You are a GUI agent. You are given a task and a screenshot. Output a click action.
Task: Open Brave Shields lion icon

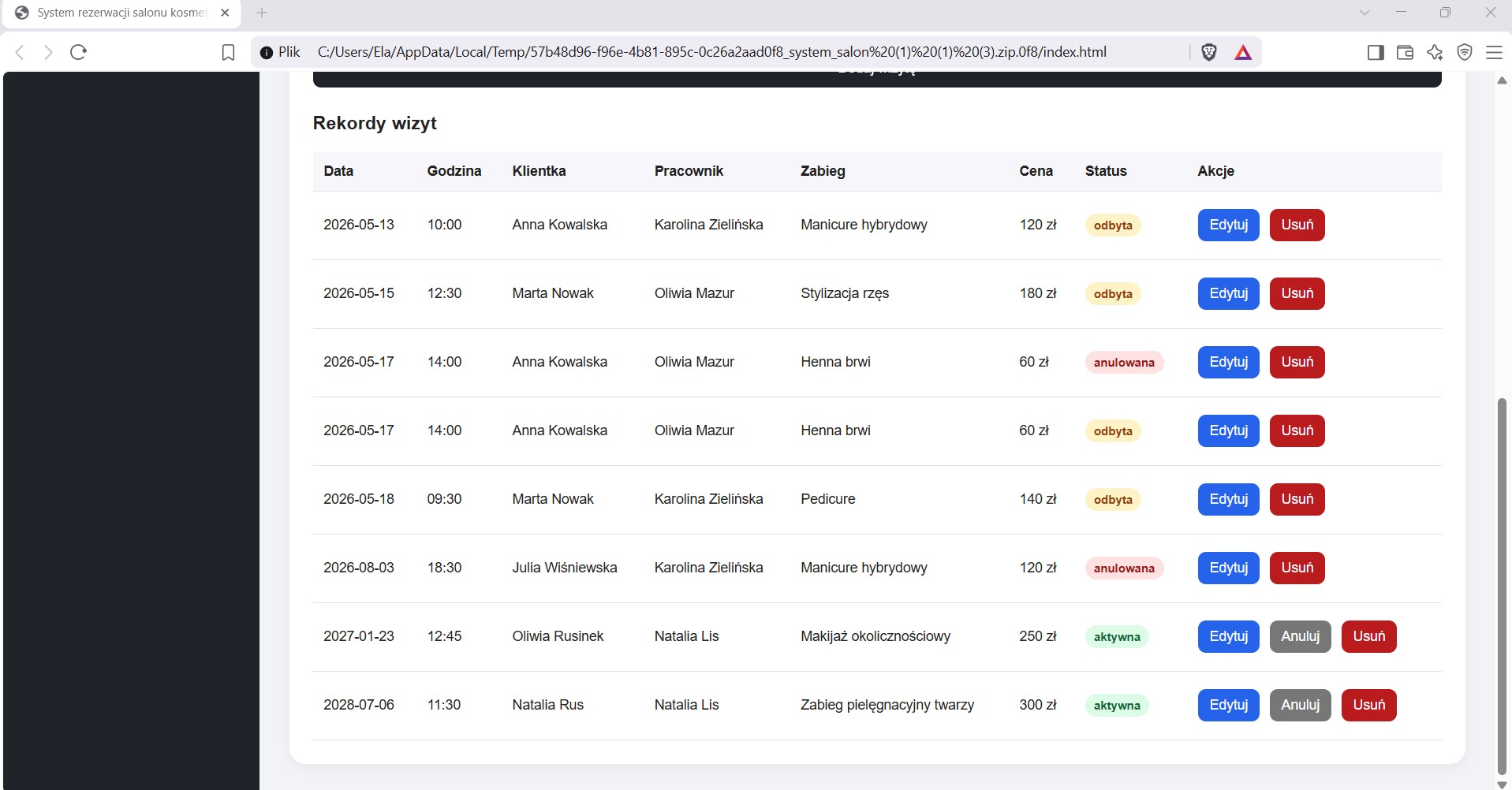pyautogui.click(x=1208, y=52)
